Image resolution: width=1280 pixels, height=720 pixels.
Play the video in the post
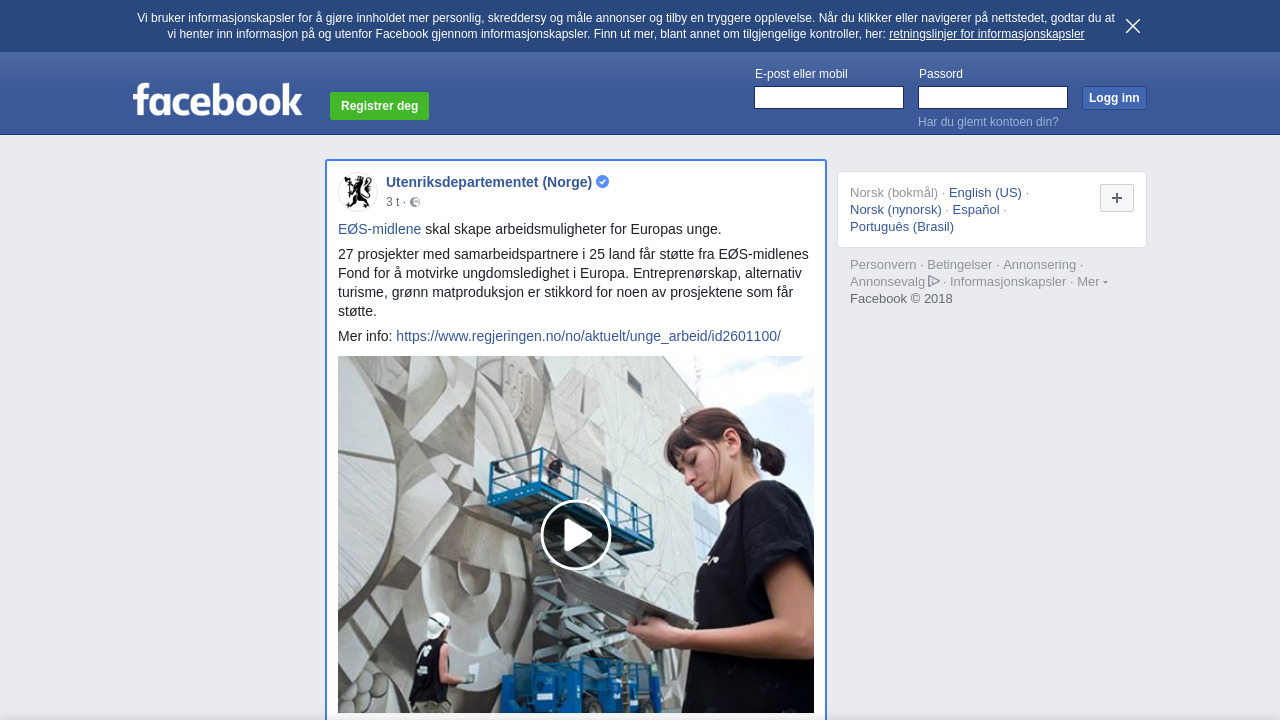[576, 535]
